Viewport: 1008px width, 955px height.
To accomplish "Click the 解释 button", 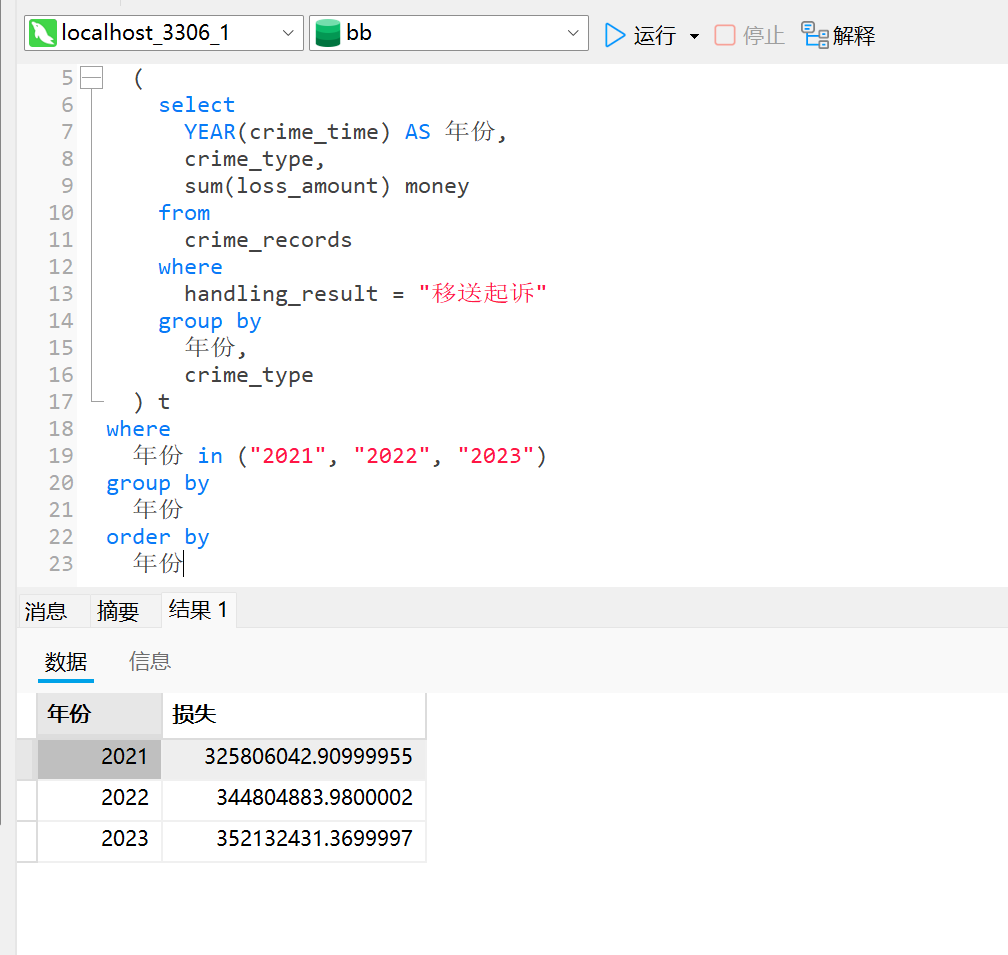I will (851, 33).
